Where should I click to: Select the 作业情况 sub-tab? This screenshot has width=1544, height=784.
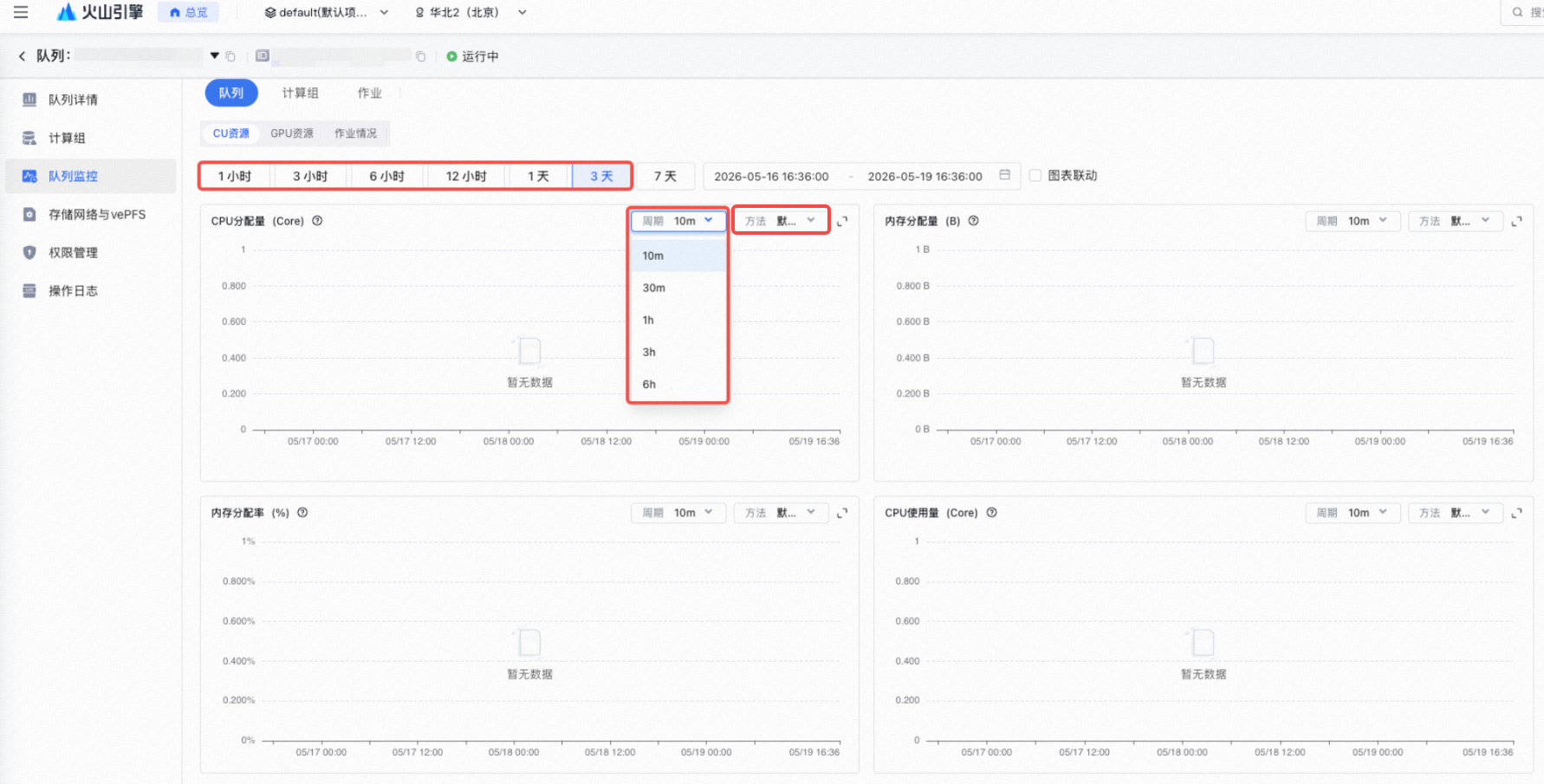(356, 133)
